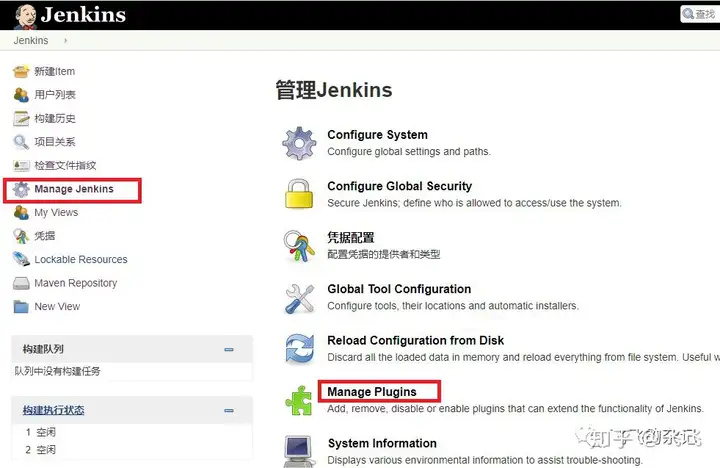720x468 pixels.
Task: Click the Maven Repository drive icon
Action: tap(21, 283)
